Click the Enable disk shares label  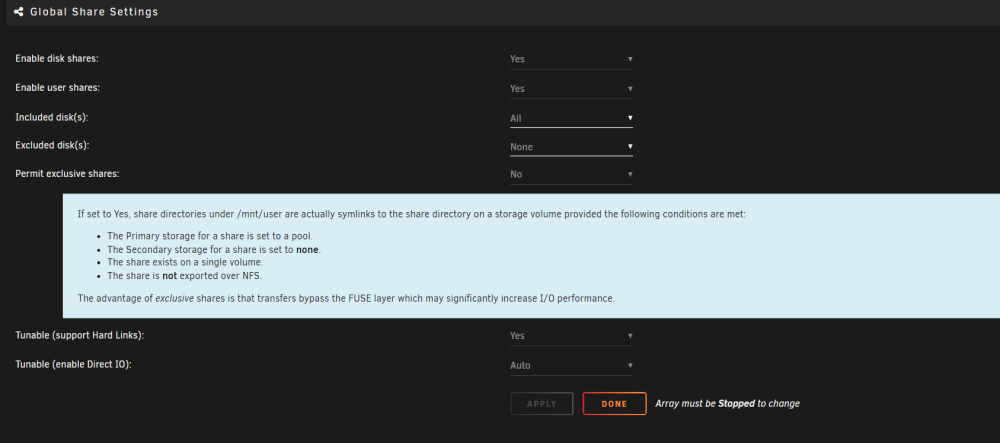(57, 59)
